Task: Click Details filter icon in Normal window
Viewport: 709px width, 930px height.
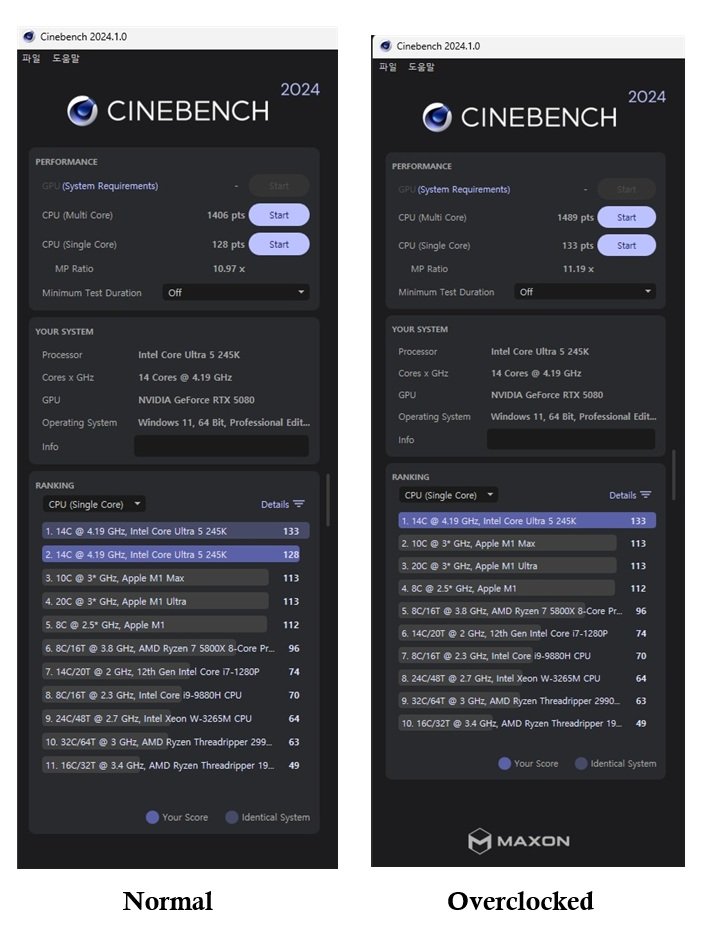Action: point(299,504)
